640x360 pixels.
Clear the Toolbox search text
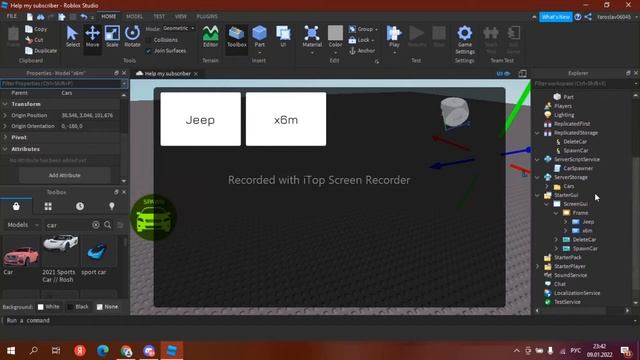point(96,225)
